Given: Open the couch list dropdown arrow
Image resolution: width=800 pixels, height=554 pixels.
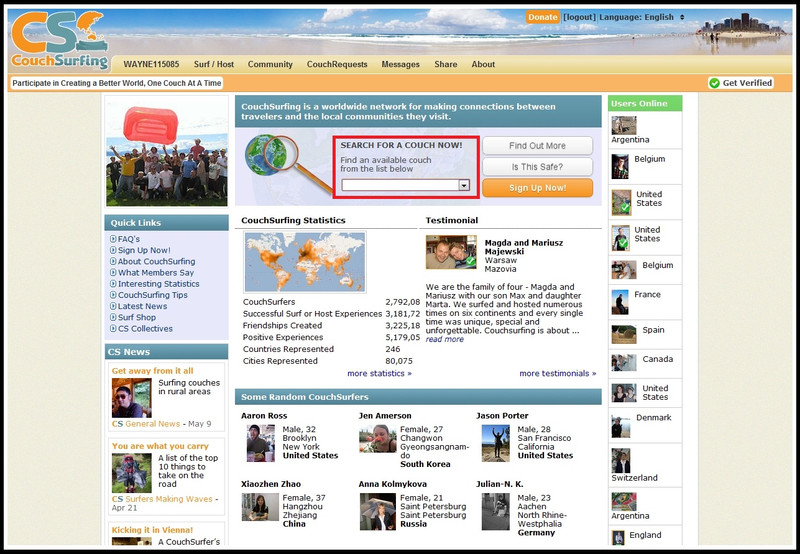Looking at the screenshot, I should point(464,185).
